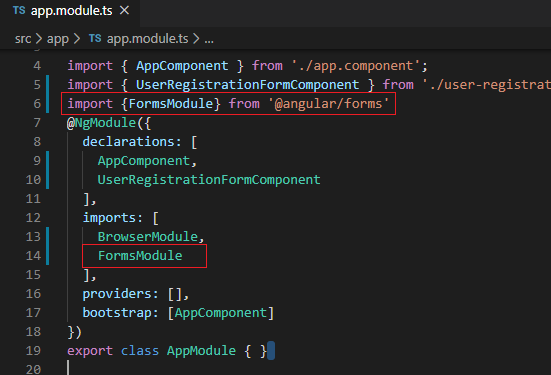Click the './app.component' path string
551x375 pixels.
(x=356, y=66)
